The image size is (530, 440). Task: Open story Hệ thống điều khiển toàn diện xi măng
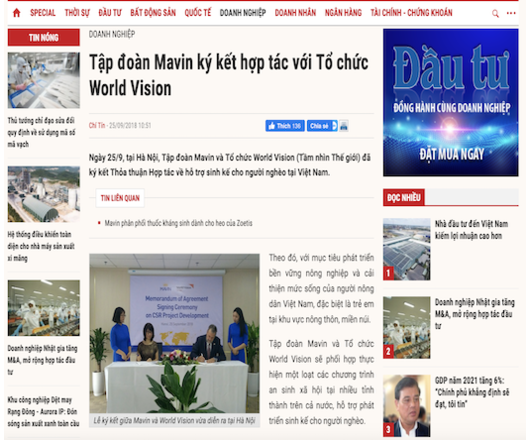[41, 246]
